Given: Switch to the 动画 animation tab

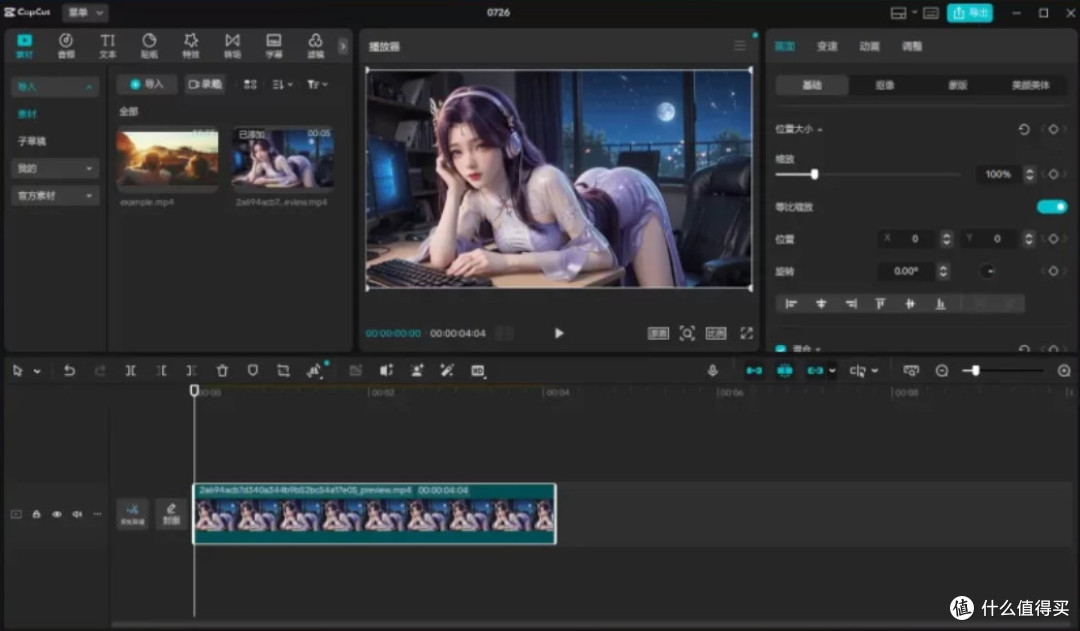Looking at the screenshot, I should click(x=869, y=46).
